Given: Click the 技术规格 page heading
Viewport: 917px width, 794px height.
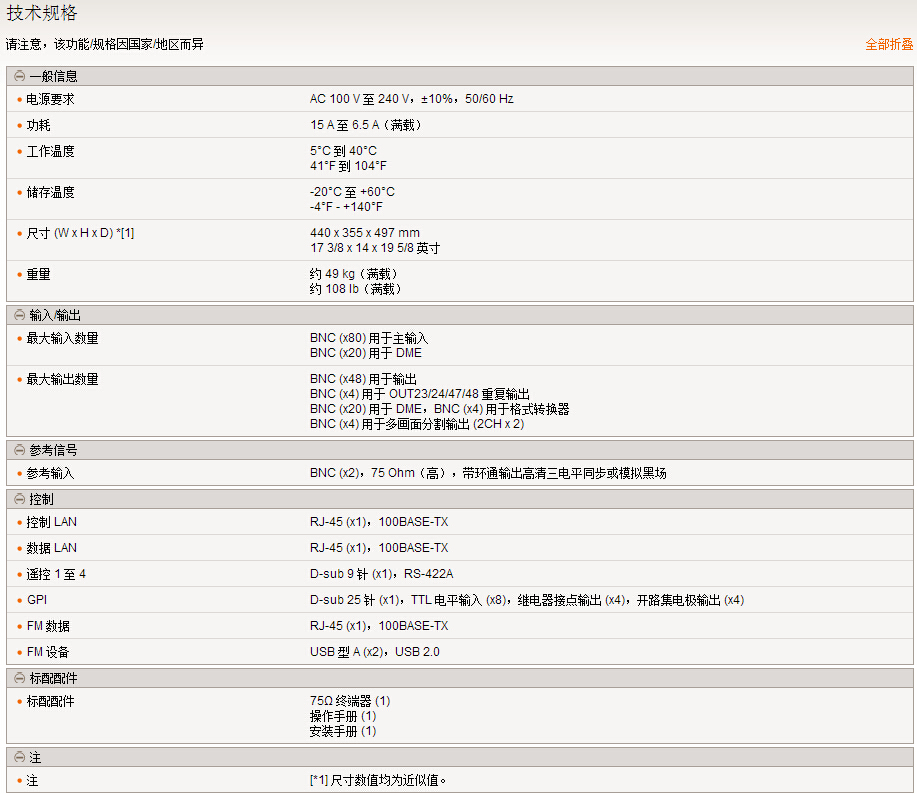Looking at the screenshot, I should [x=42, y=14].
